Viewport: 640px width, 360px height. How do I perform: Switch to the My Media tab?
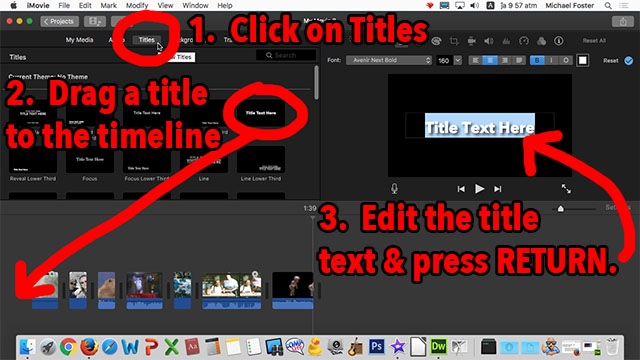pos(80,40)
